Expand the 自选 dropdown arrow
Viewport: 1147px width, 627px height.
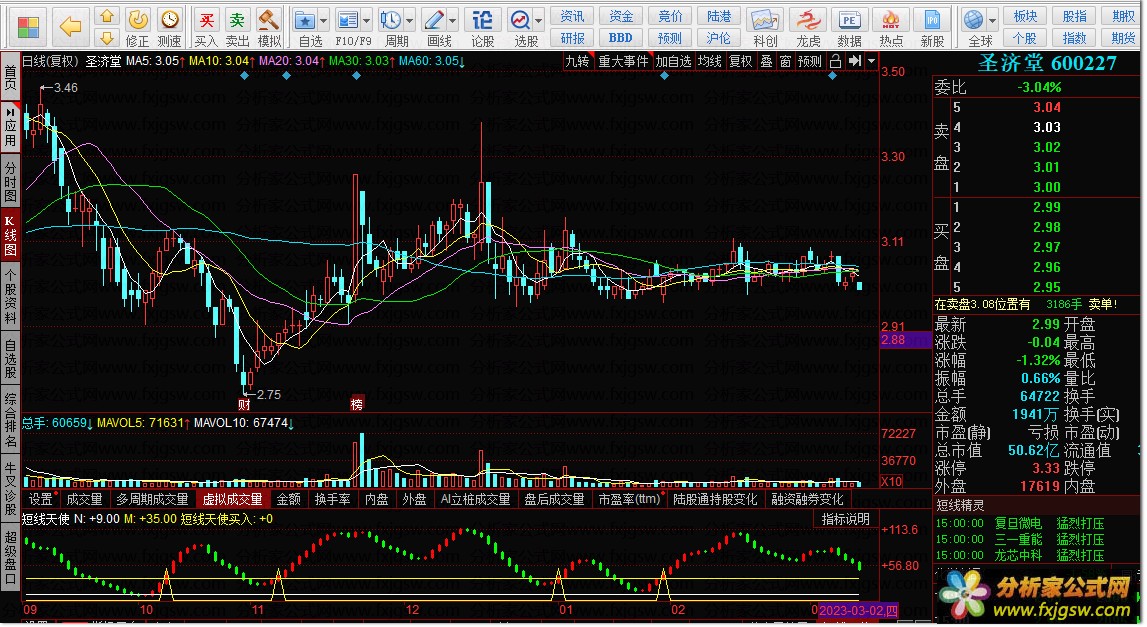(x=323, y=20)
